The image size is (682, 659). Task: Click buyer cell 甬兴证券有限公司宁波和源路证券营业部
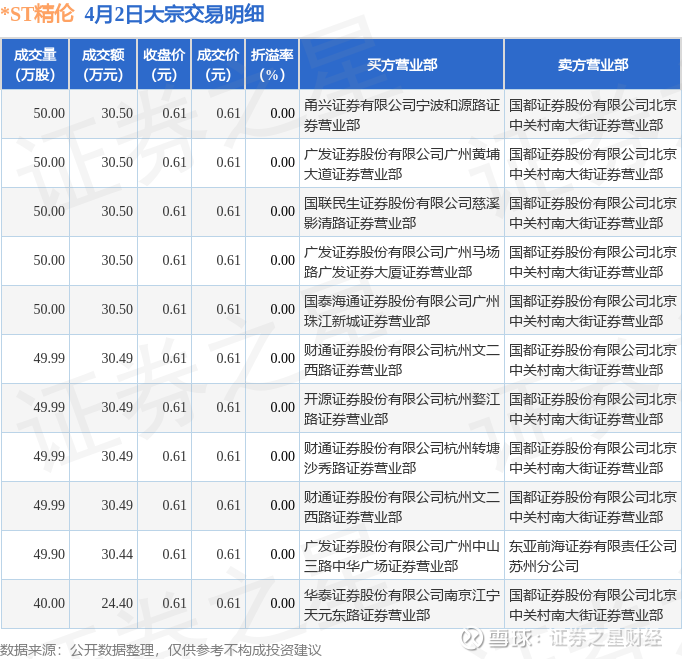[401, 115]
